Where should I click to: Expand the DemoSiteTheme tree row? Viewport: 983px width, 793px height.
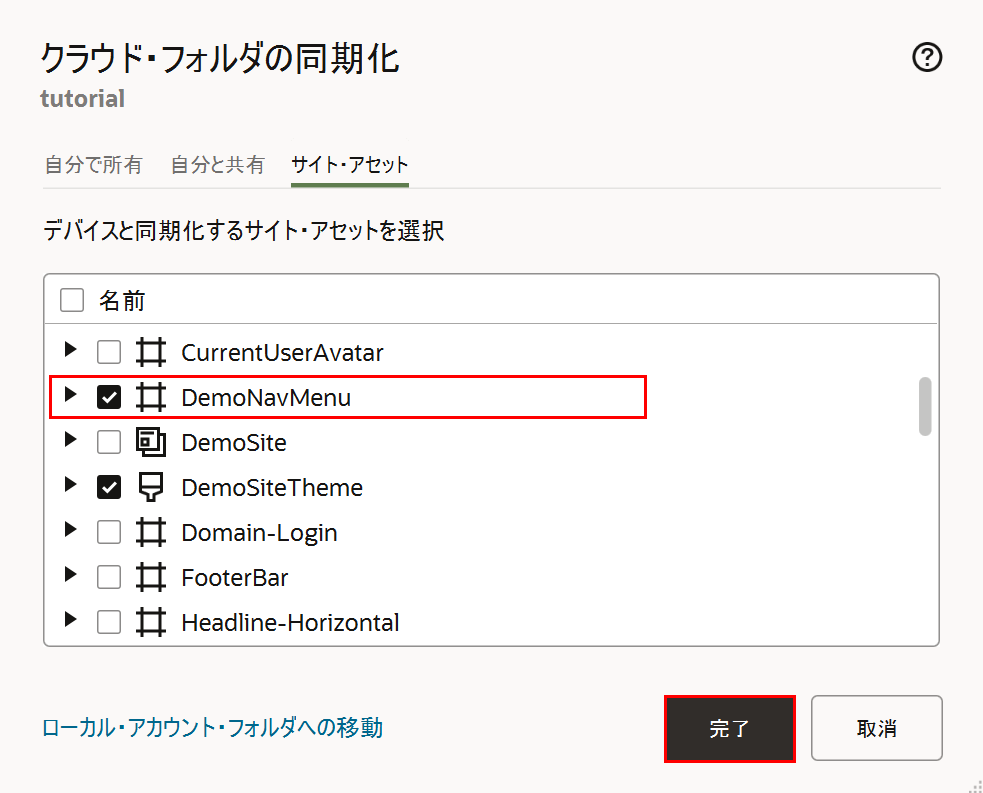coord(70,485)
